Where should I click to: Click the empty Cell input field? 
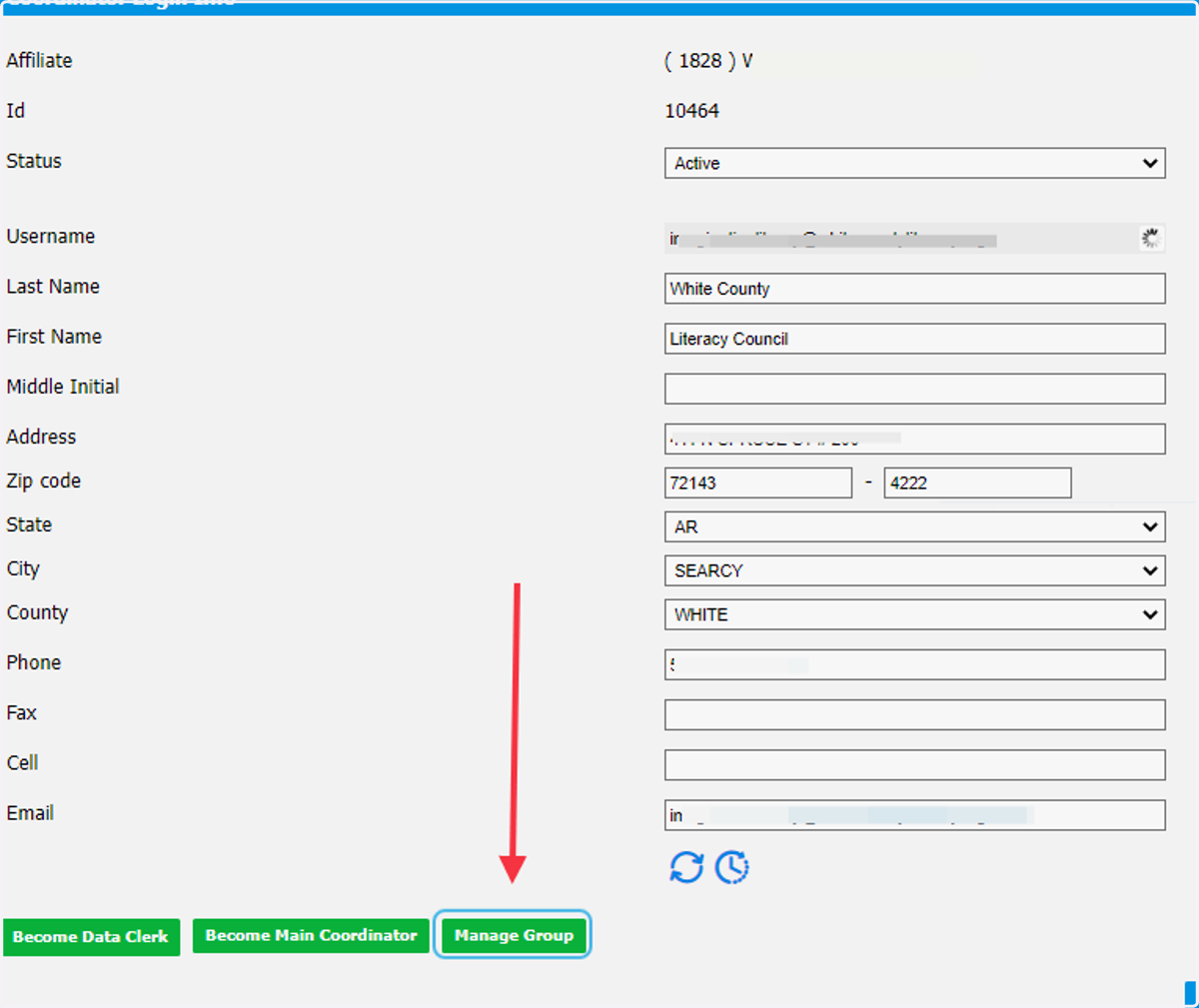pos(915,764)
